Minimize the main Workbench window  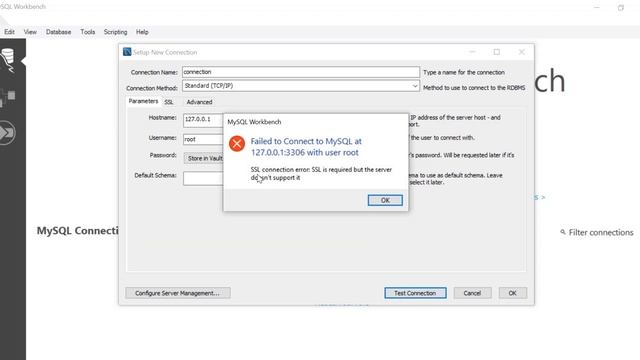pos(597,7)
